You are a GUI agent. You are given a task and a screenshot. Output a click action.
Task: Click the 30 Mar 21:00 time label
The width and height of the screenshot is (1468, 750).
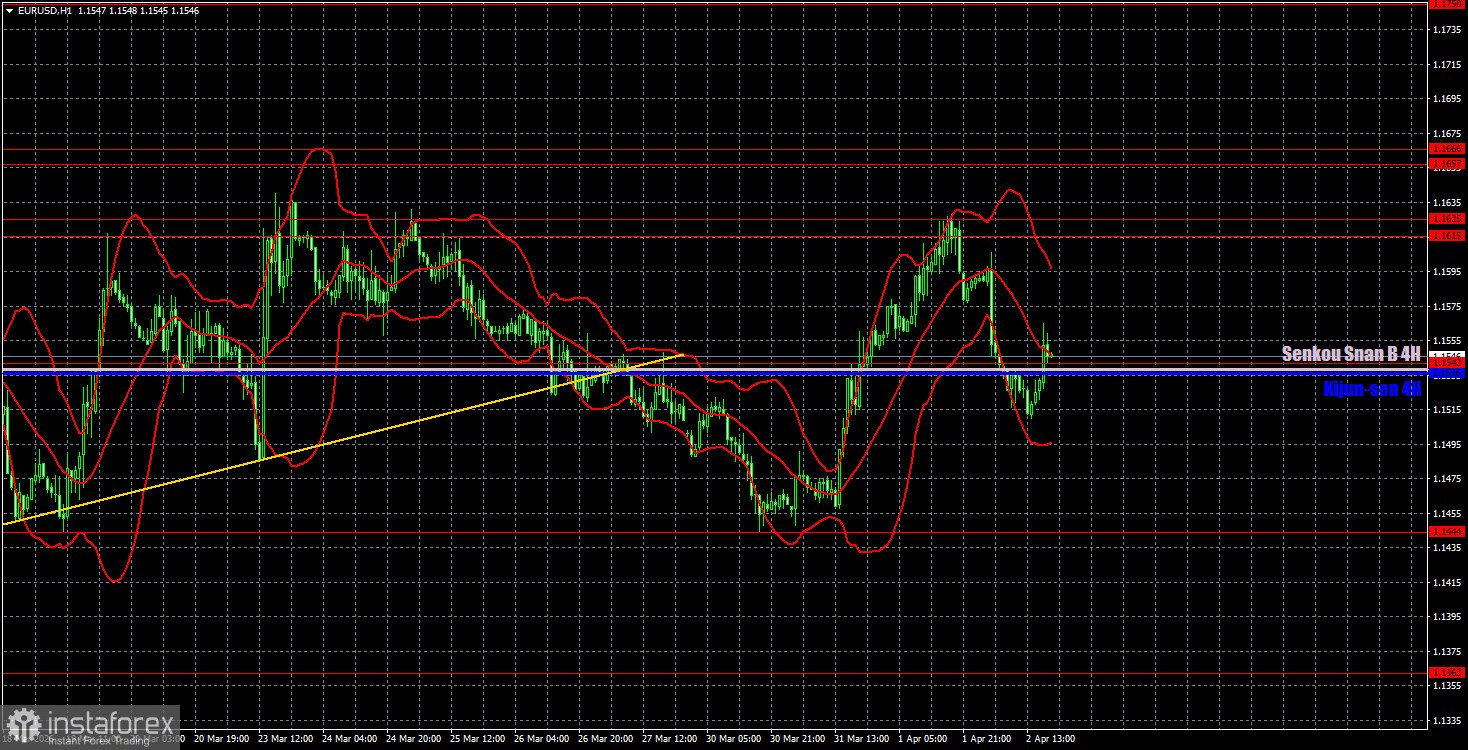tap(797, 739)
